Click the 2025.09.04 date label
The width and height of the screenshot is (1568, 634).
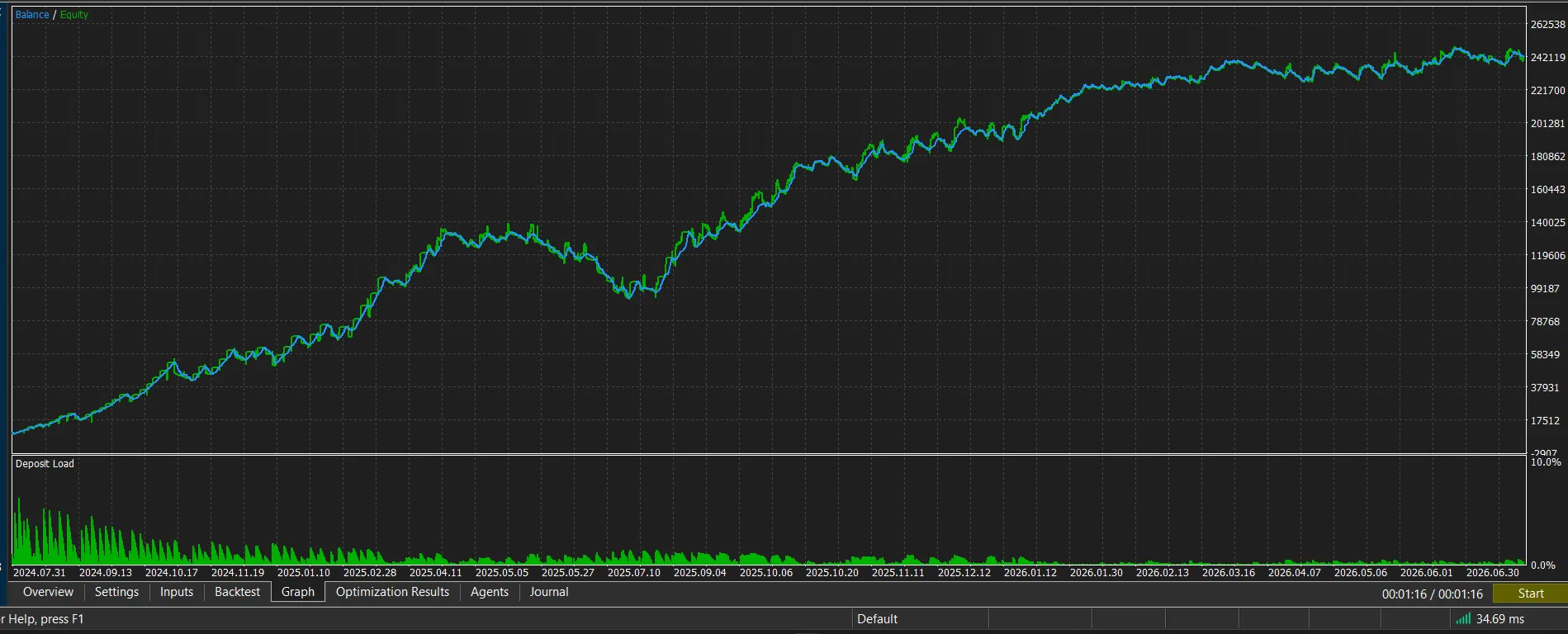[700, 572]
